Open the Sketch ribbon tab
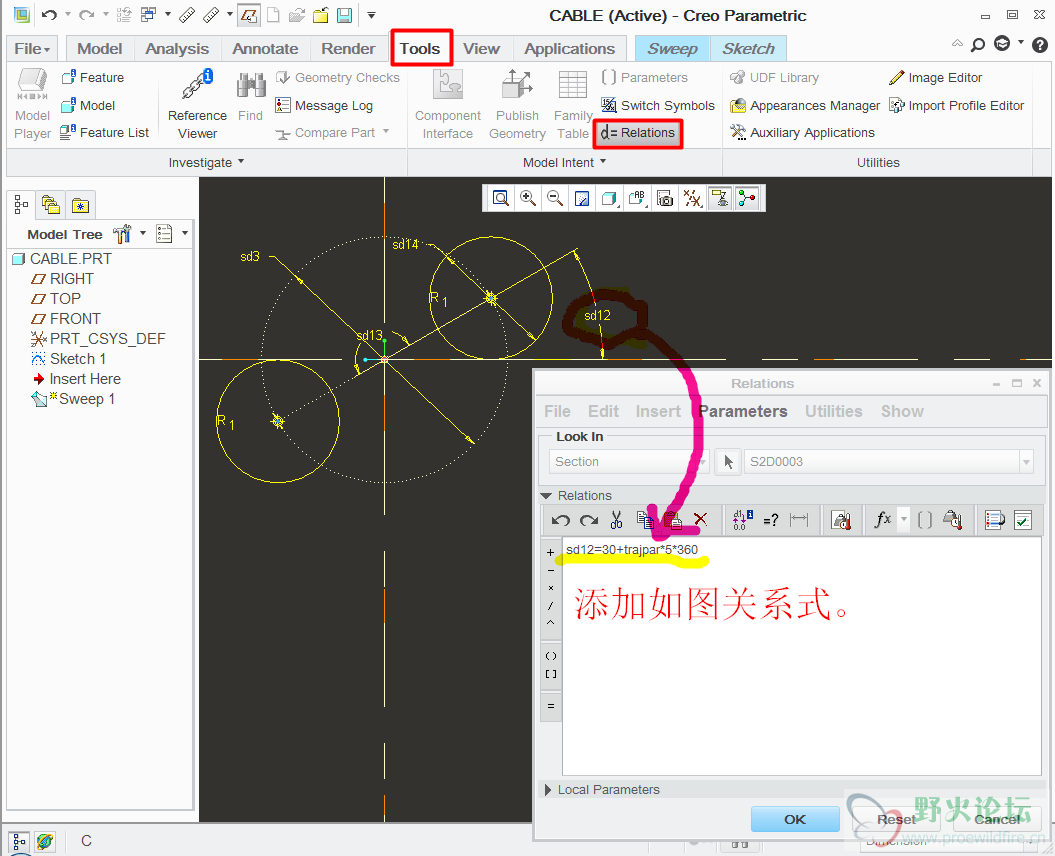Image resolution: width=1055 pixels, height=856 pixels. coord(748,48)
